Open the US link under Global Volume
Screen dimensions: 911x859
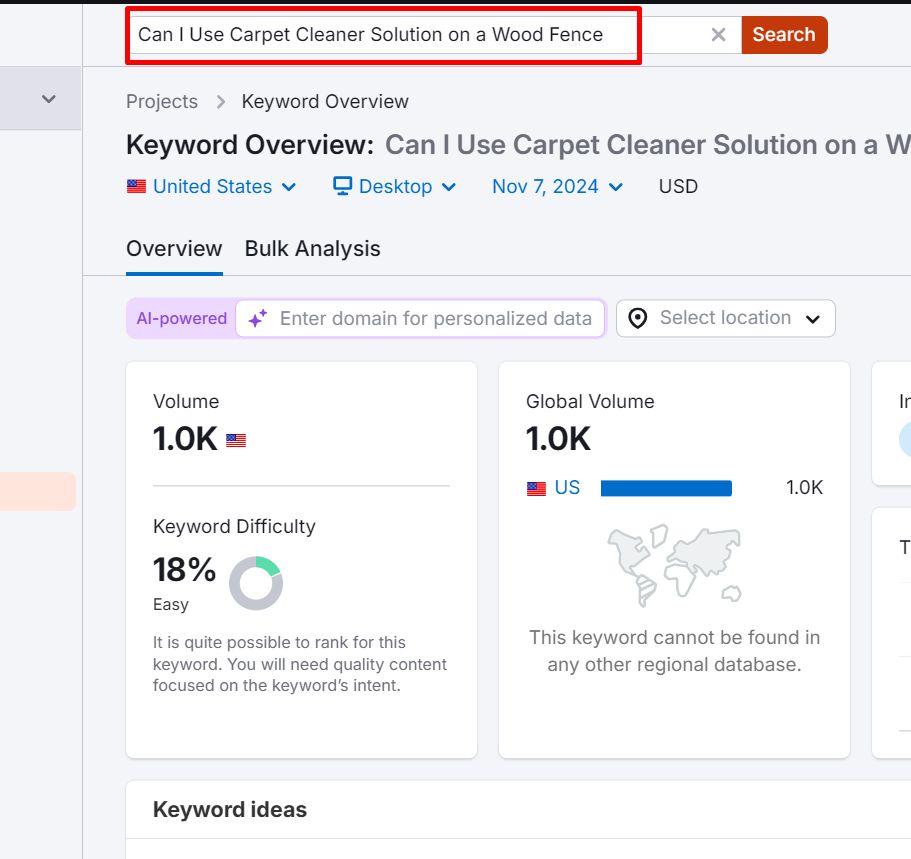point(567,488)
